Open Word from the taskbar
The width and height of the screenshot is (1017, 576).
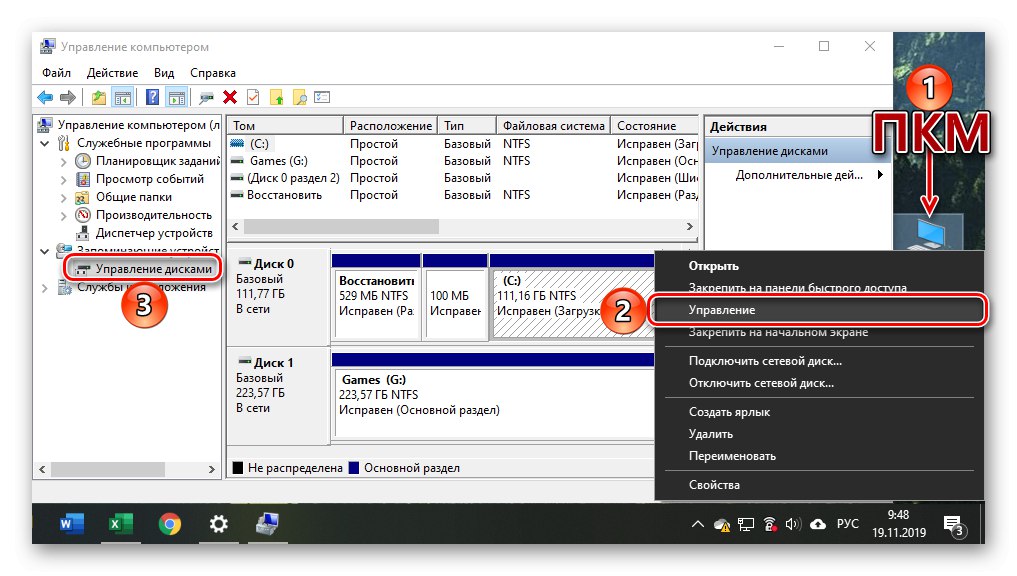70,523
